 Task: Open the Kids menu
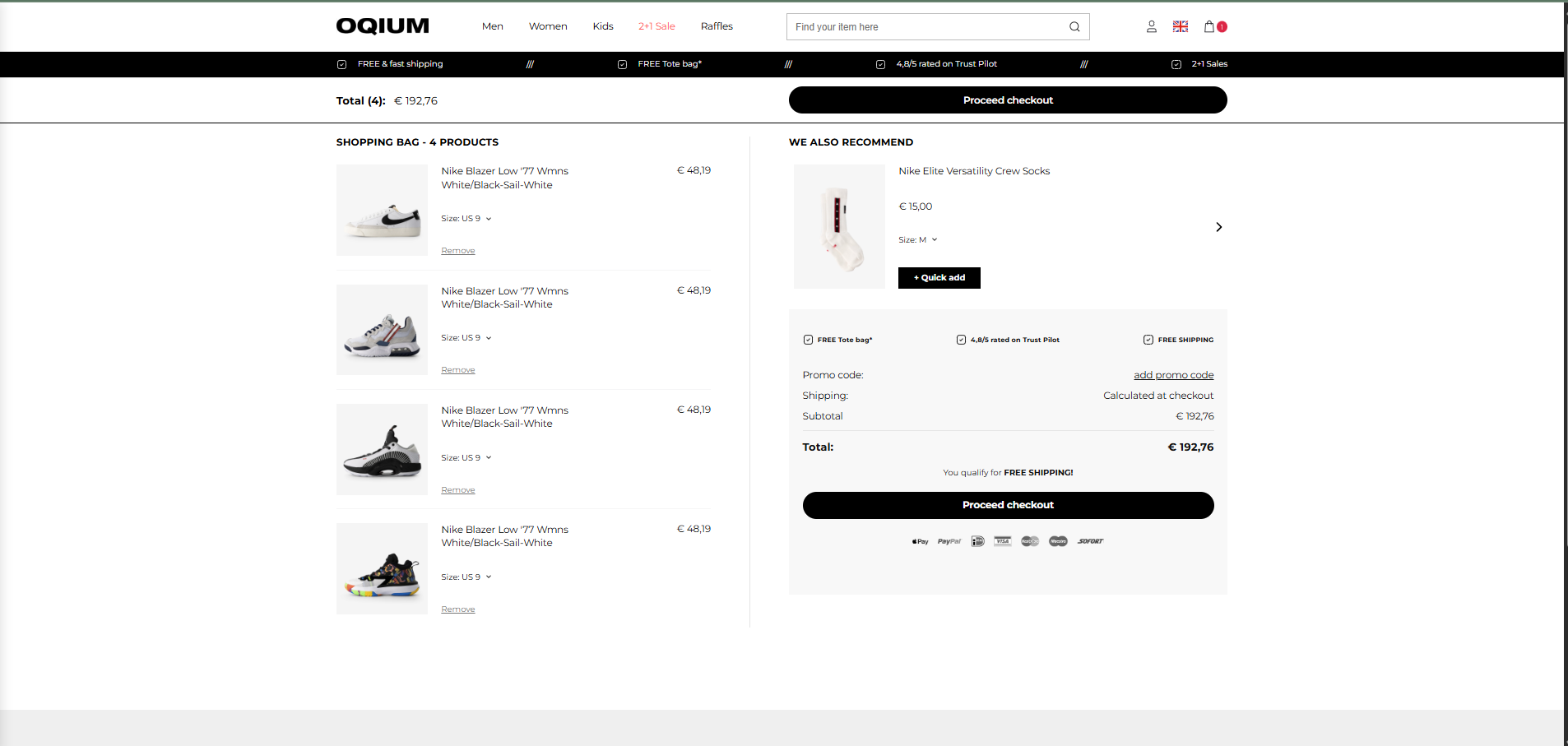[603, 26]
